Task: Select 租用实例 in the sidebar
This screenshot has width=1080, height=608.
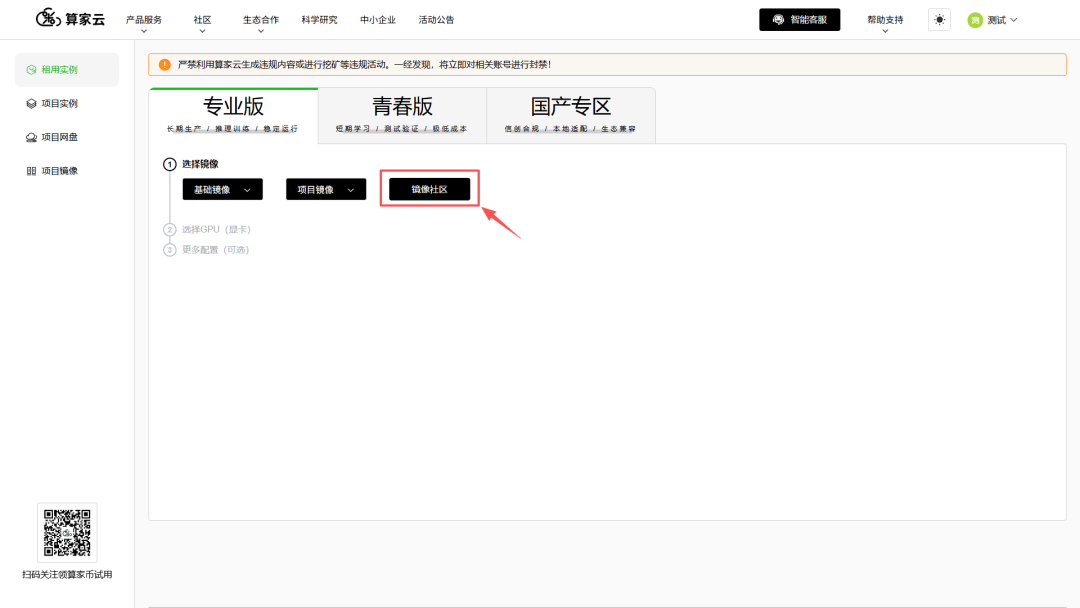Action: click(67, 70)
